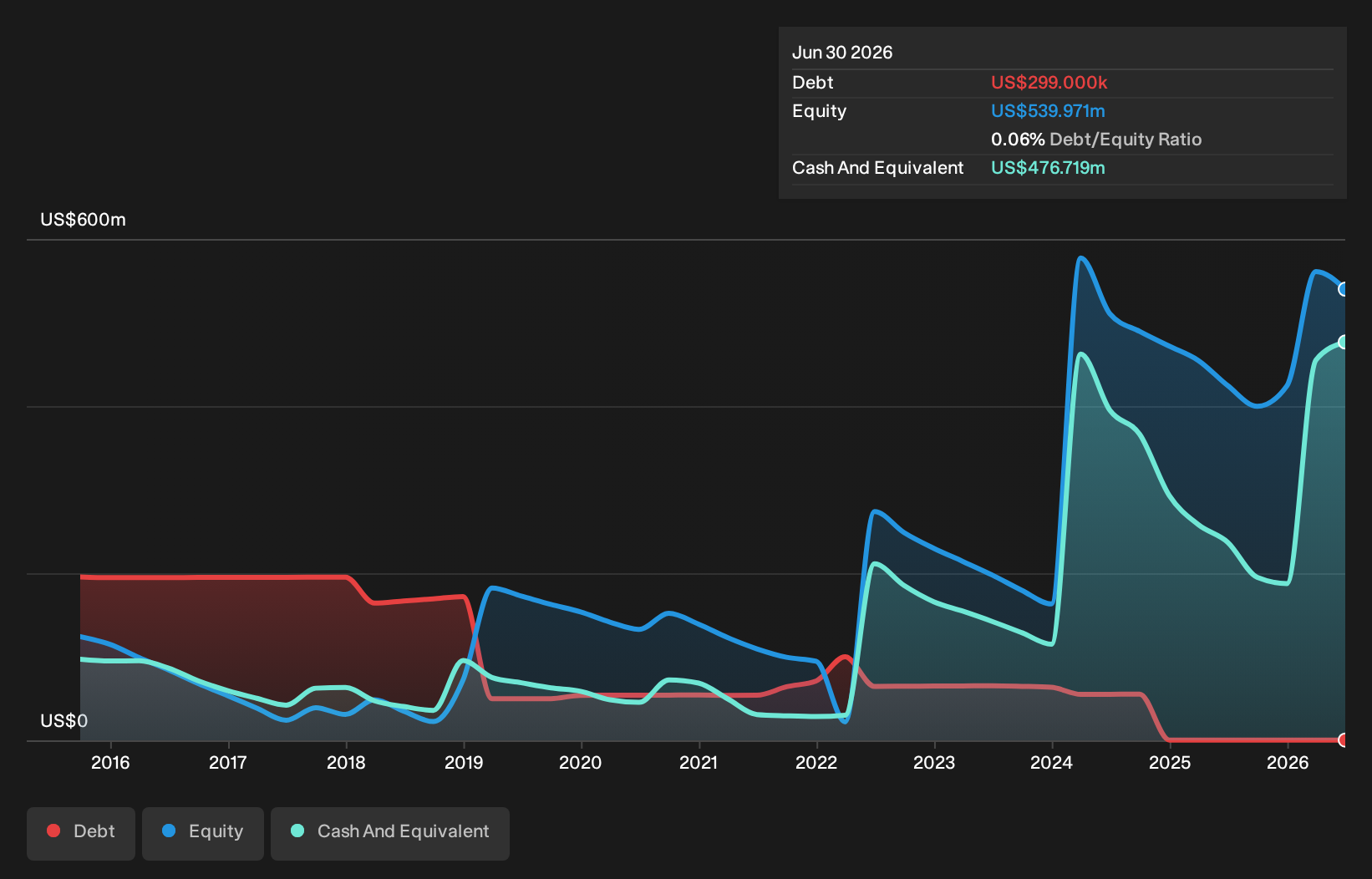1372x879 pixels.
Task: Click the red Debt legend dot
Action: (53, 831)
